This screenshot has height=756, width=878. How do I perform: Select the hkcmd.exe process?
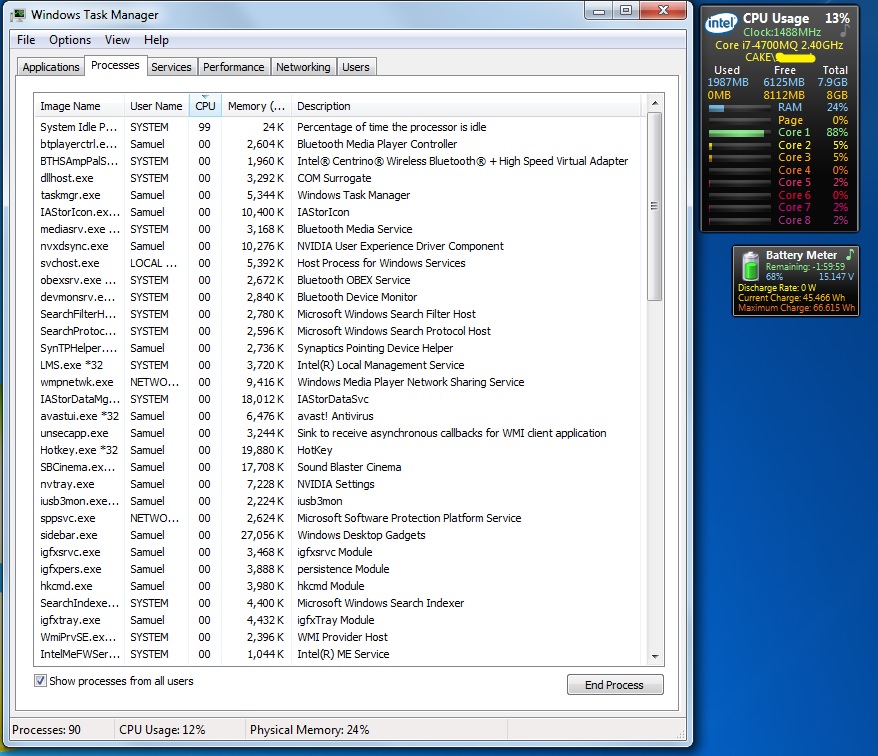click(x=338, y=586)
